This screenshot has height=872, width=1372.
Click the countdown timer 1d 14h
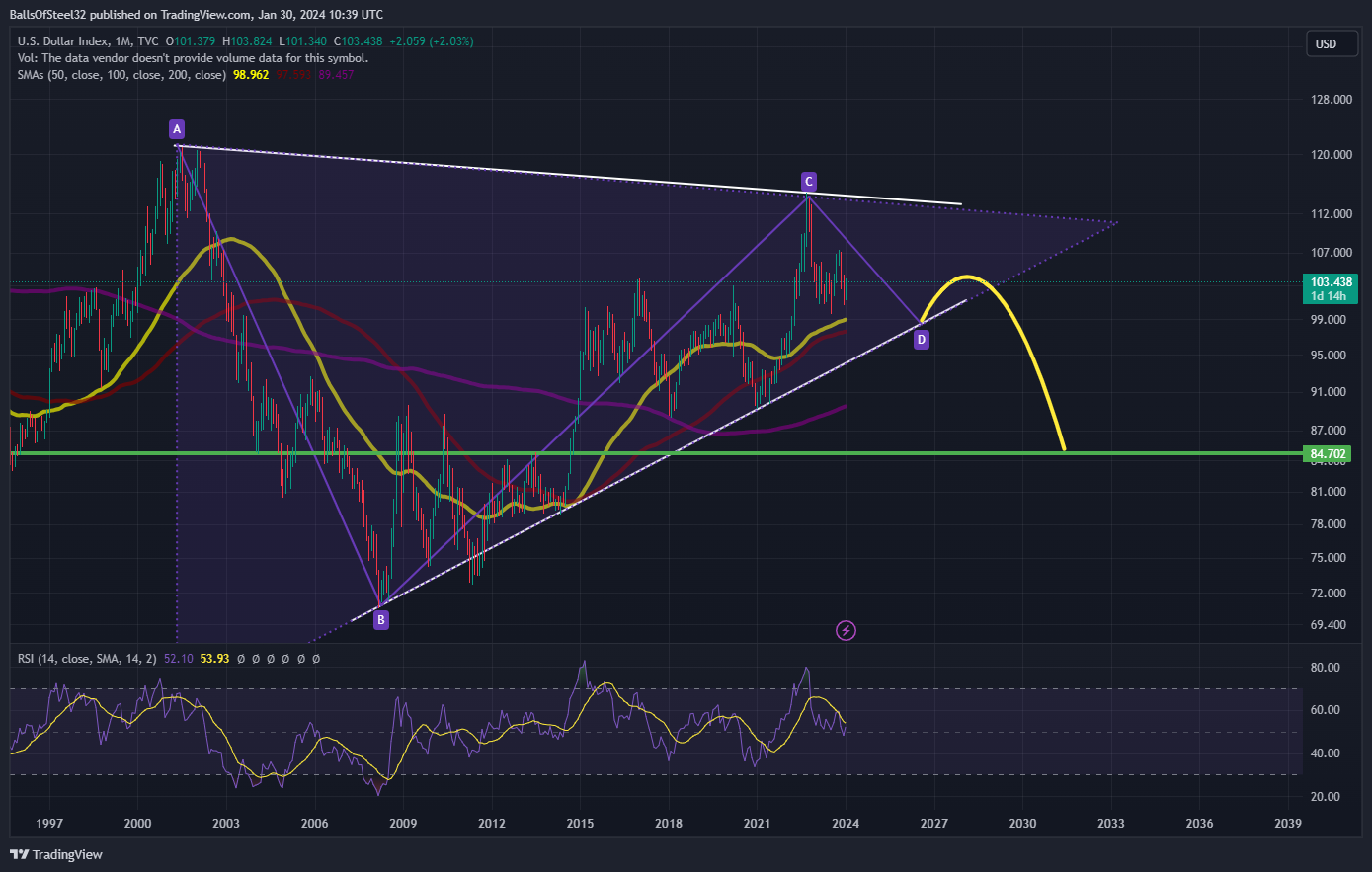(1331, 296)
